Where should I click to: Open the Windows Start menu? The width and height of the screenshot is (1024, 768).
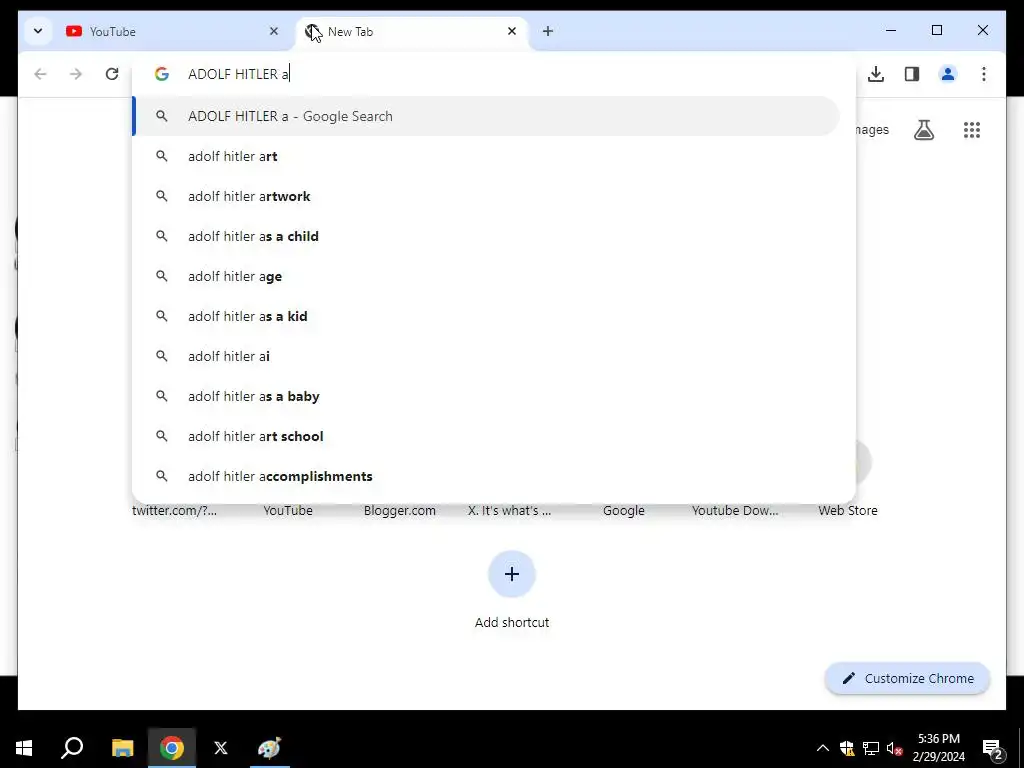pyautogui.click(x=24, y=748)
